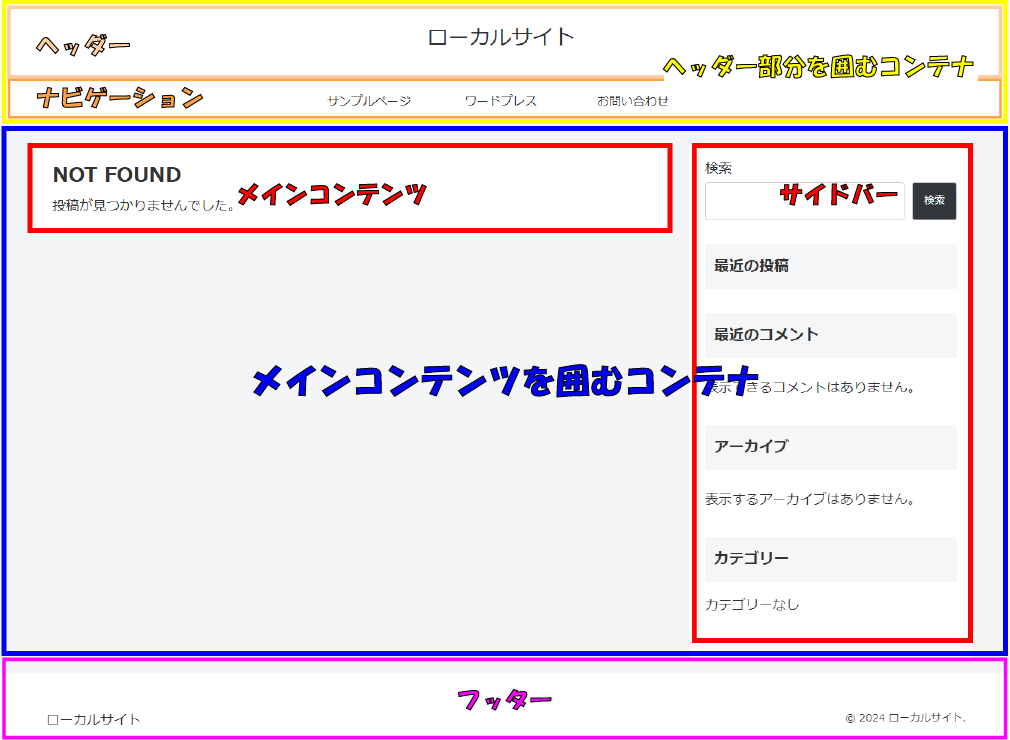
Task: Click the magenta フッター annotation label
Action: tap(504, 700)
